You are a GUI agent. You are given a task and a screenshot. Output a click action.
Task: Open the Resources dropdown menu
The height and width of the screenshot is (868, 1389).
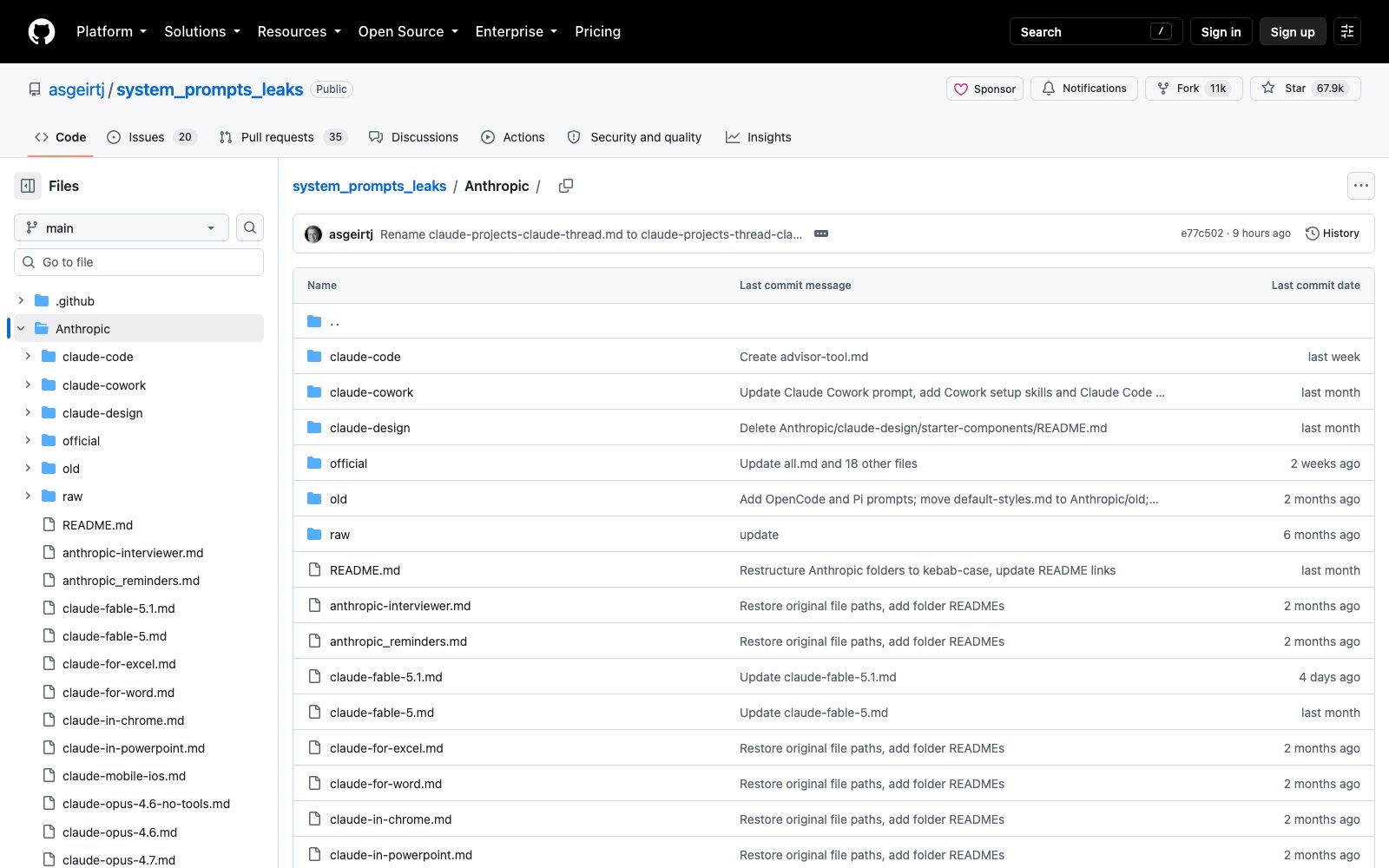click(x=299, y=31)
